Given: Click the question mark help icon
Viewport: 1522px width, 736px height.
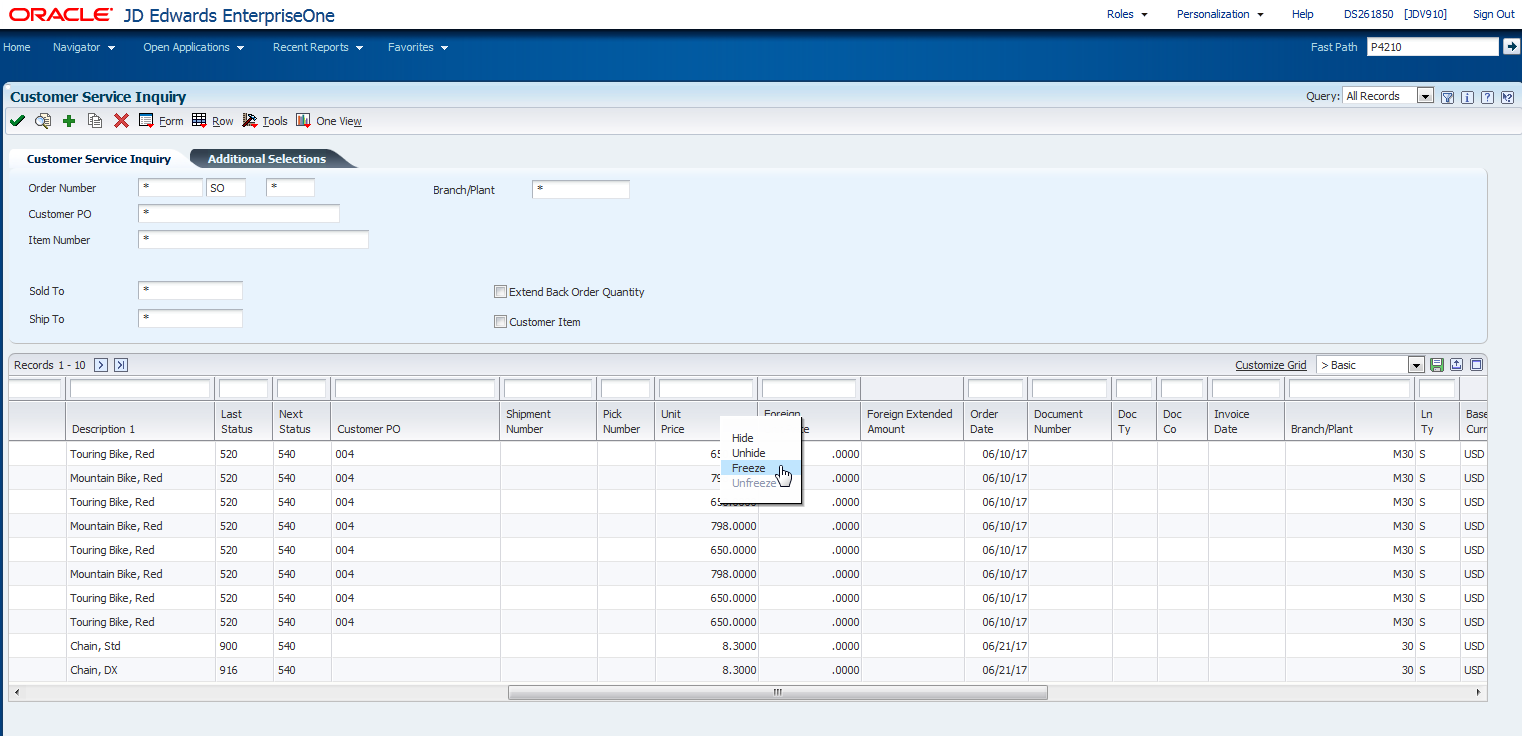Looking at the screenshot, I should [x=1487, y=97].
